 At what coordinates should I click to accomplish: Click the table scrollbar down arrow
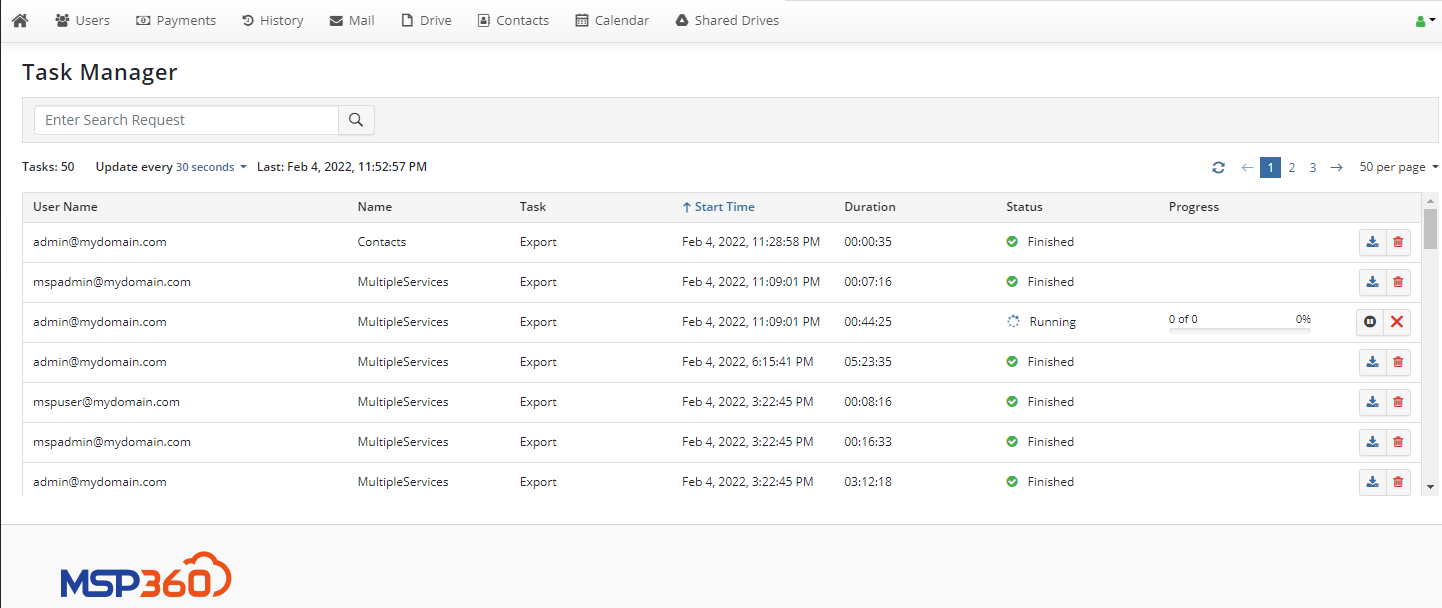click(1430, 487)
